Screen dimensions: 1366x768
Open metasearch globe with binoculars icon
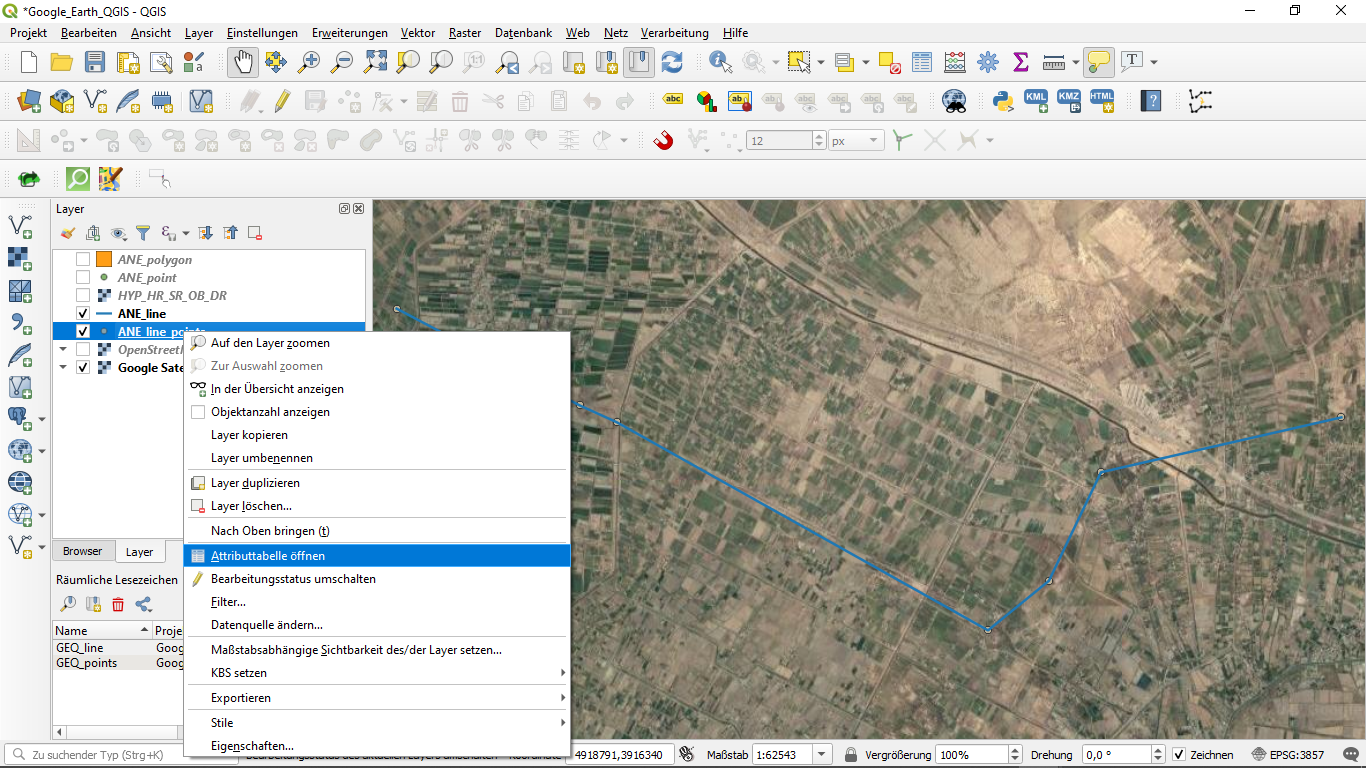[955, 101]
